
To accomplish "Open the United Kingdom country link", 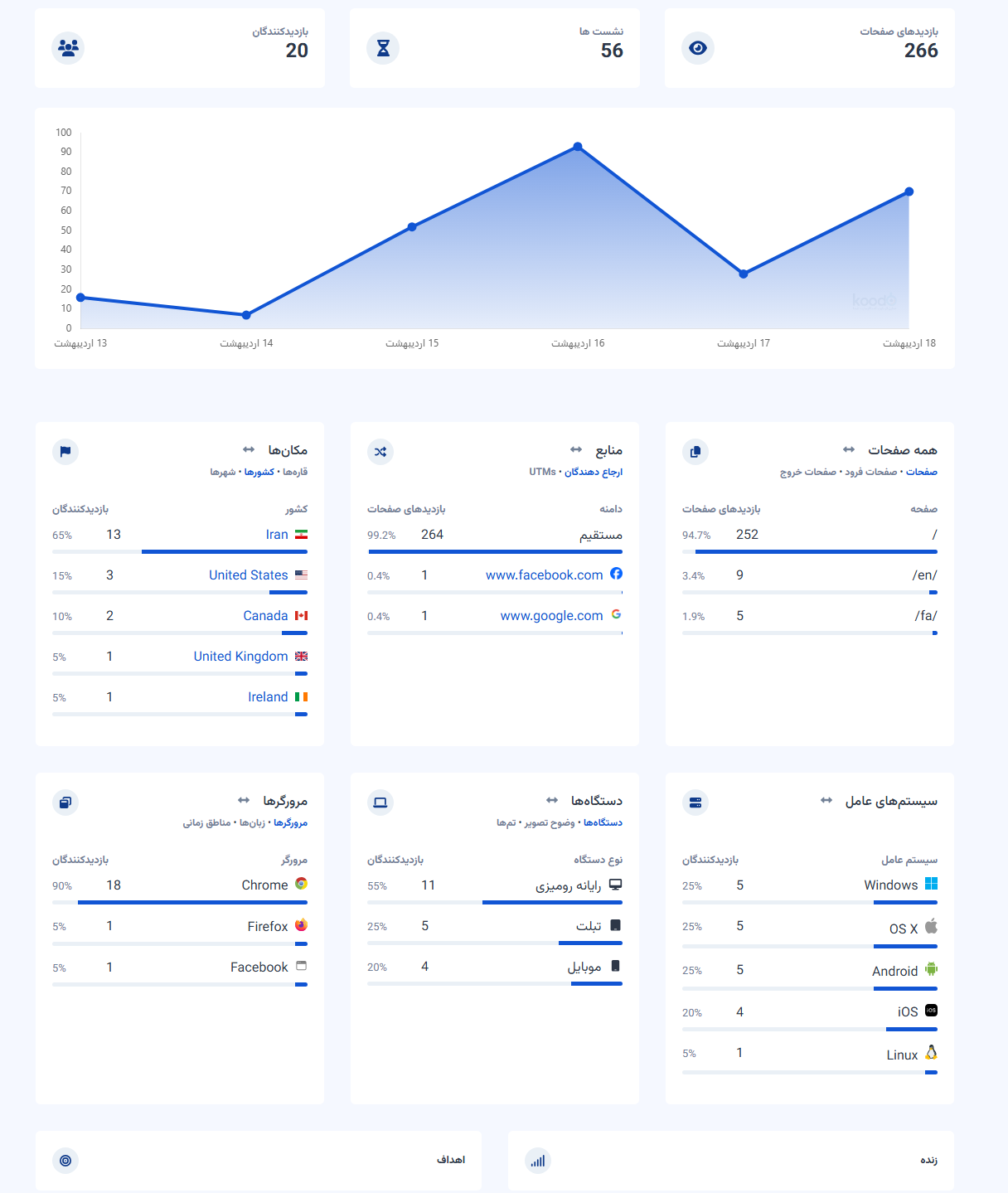I will click(241, 657).
